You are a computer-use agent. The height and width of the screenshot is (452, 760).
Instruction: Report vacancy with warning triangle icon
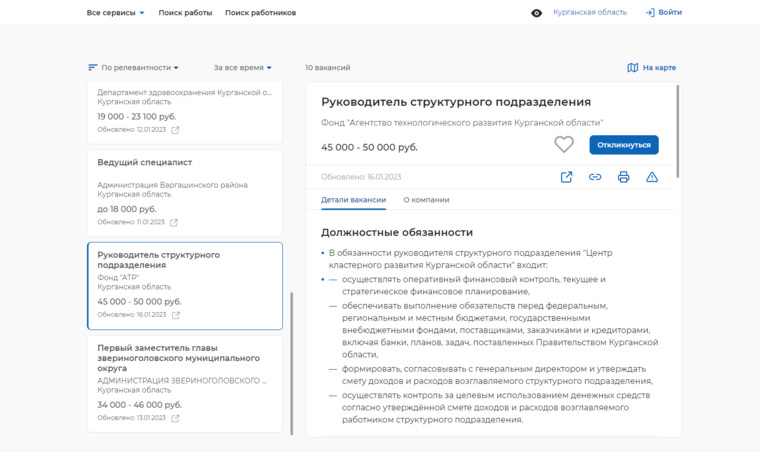pos(652,177)
